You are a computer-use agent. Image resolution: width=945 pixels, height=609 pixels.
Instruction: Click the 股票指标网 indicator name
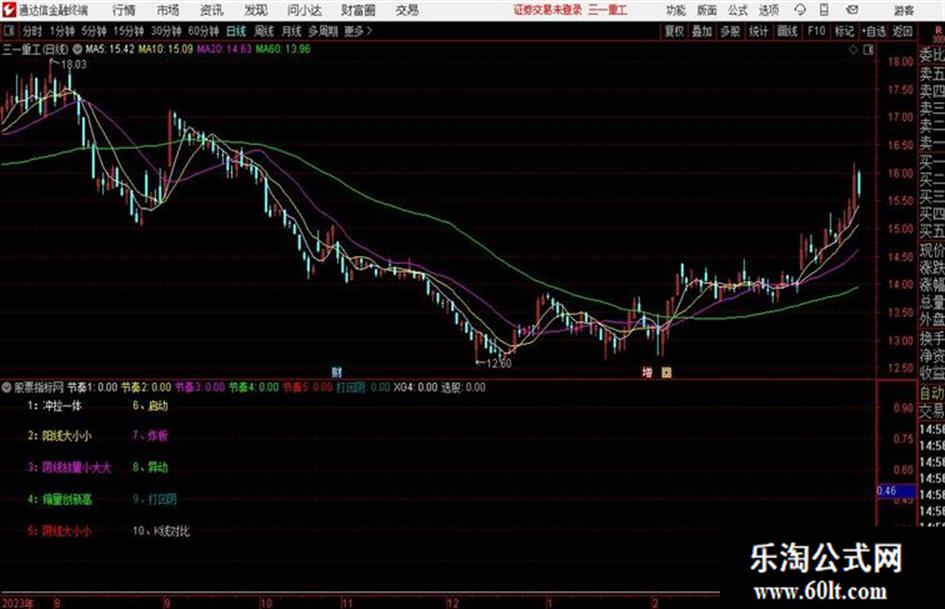tap(39, 387)
